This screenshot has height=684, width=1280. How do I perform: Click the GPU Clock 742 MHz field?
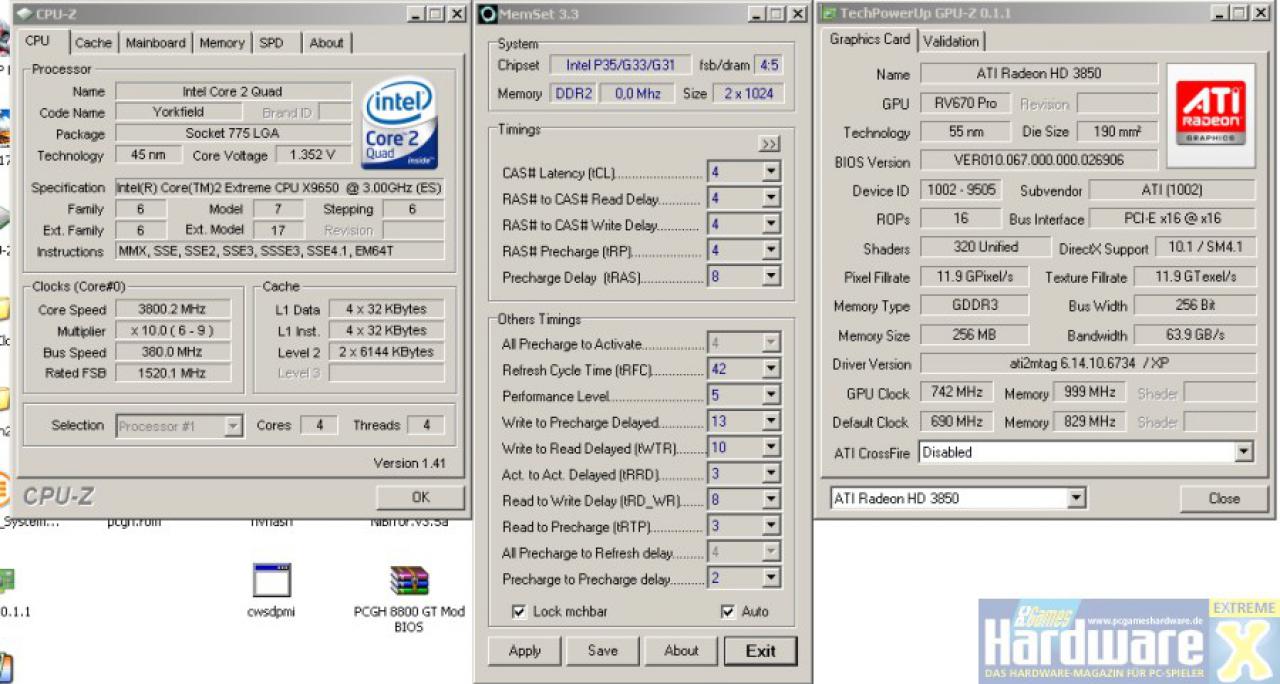tap(957, 393)
